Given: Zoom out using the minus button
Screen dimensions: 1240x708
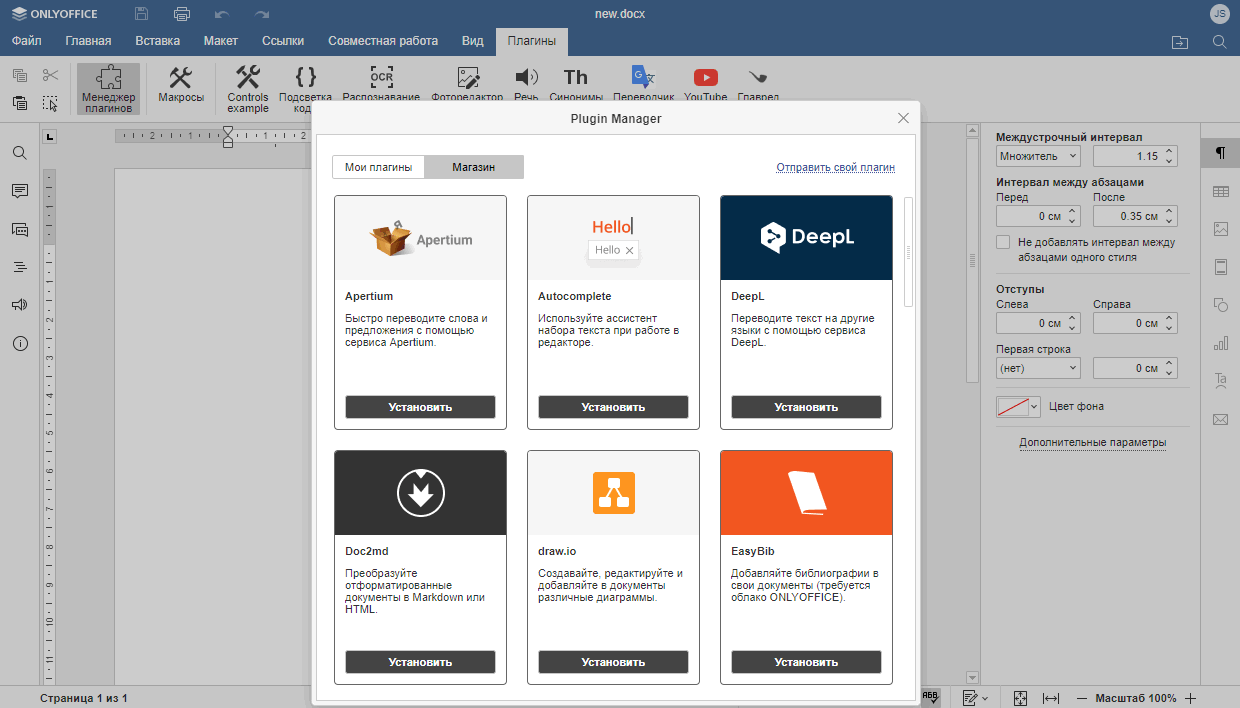Looking at the screenshot, I should point(1082,698).
